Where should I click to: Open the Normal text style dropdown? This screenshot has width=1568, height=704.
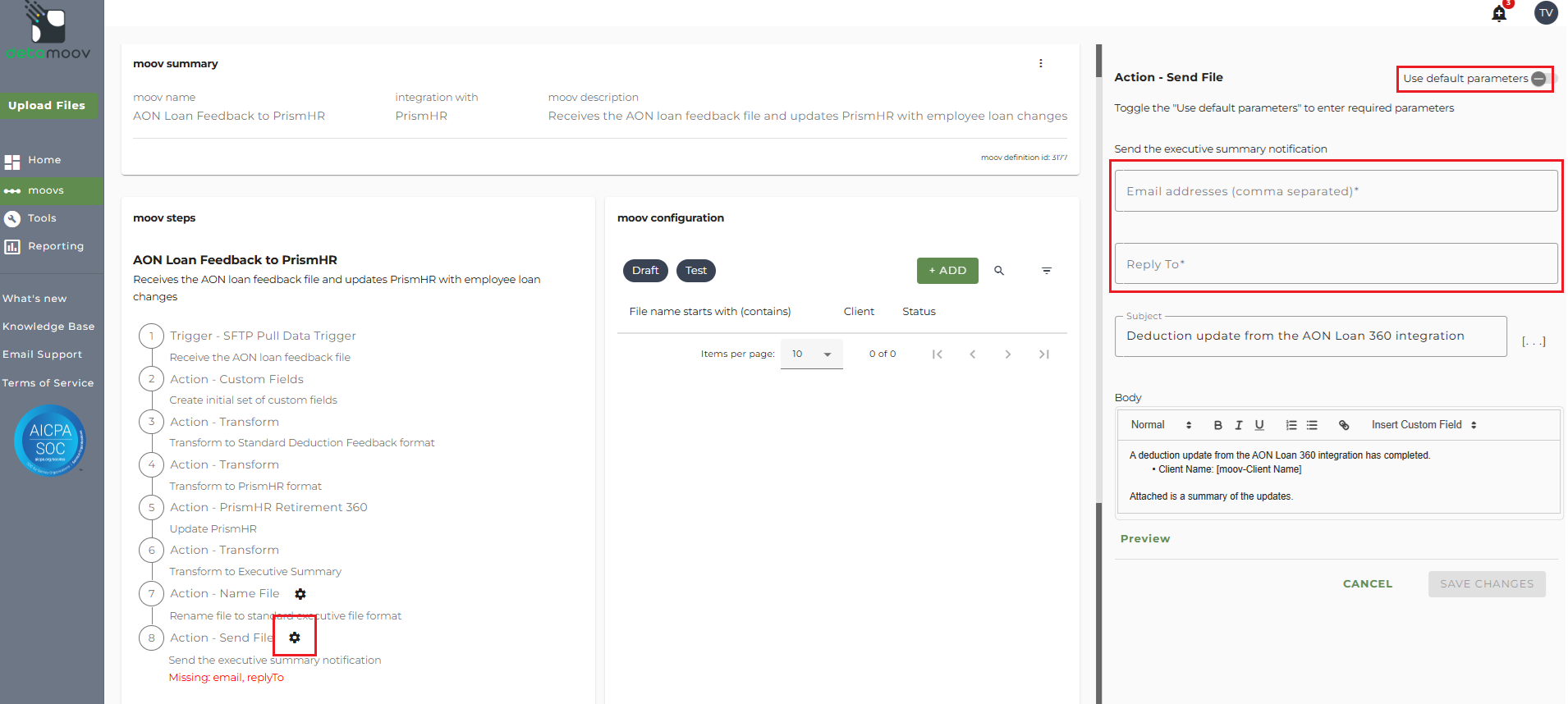point(1161,425)
